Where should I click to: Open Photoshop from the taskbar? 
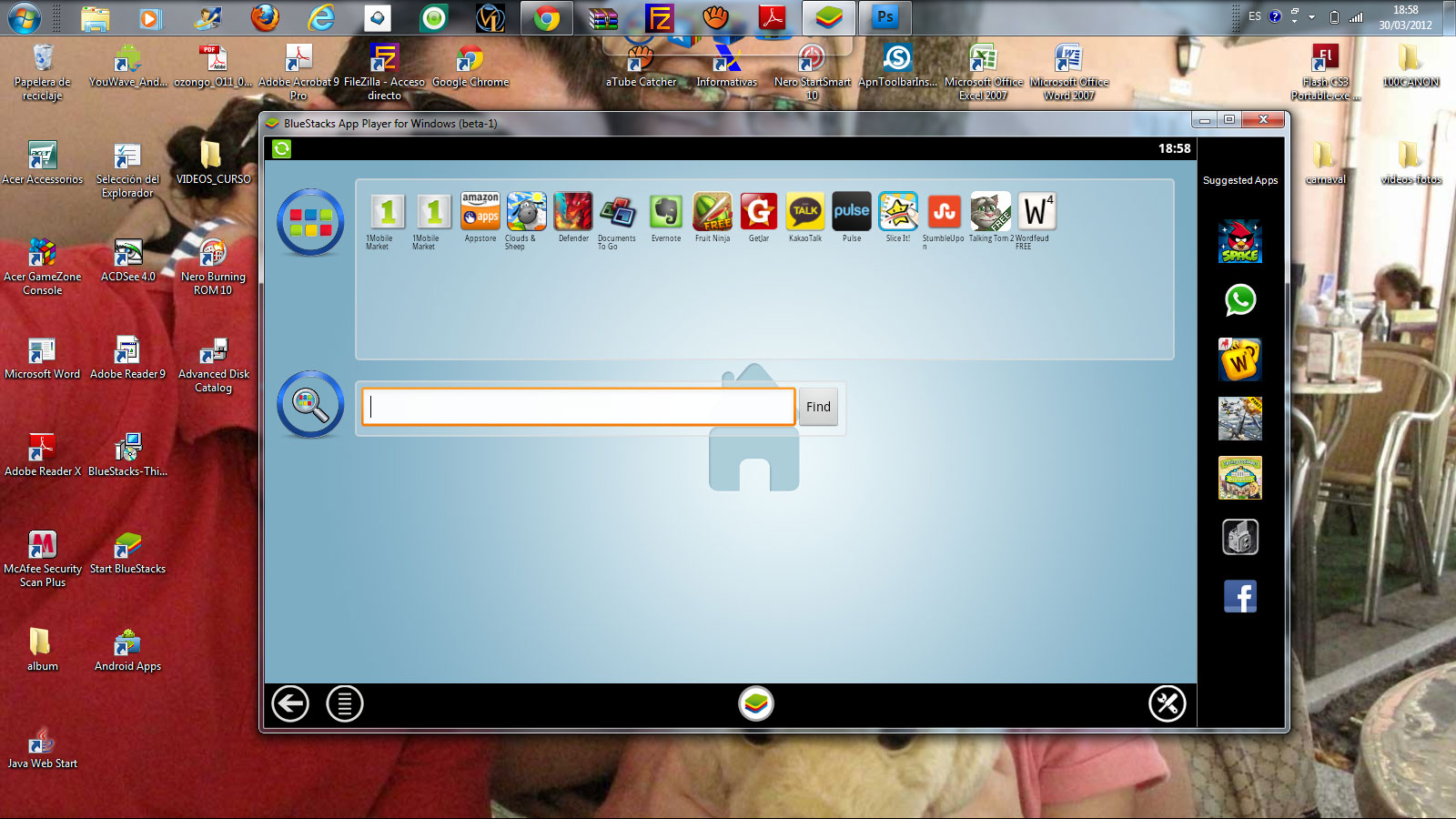pos(885,17)
